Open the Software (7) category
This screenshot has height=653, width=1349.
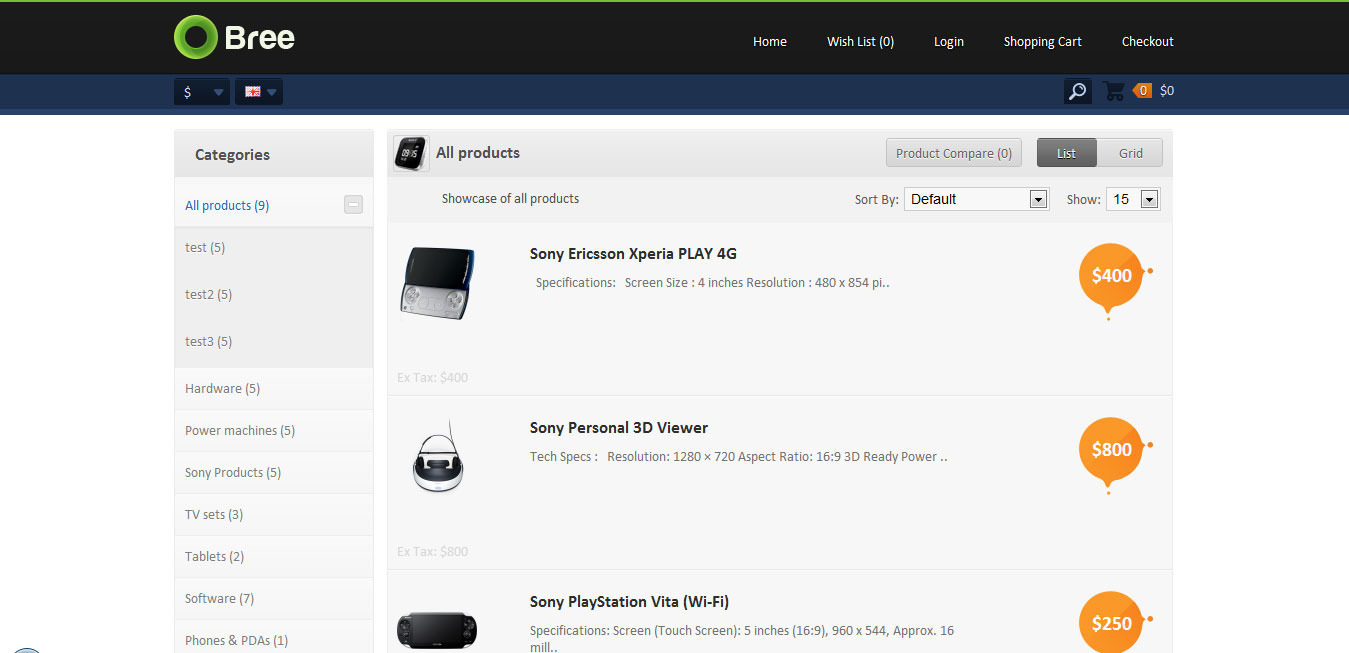pyautogui.click(x=219, y=599)
